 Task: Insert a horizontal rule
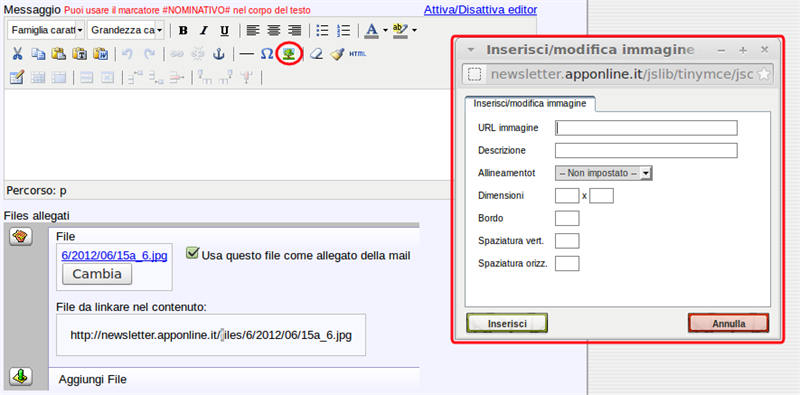pos(246,54)
